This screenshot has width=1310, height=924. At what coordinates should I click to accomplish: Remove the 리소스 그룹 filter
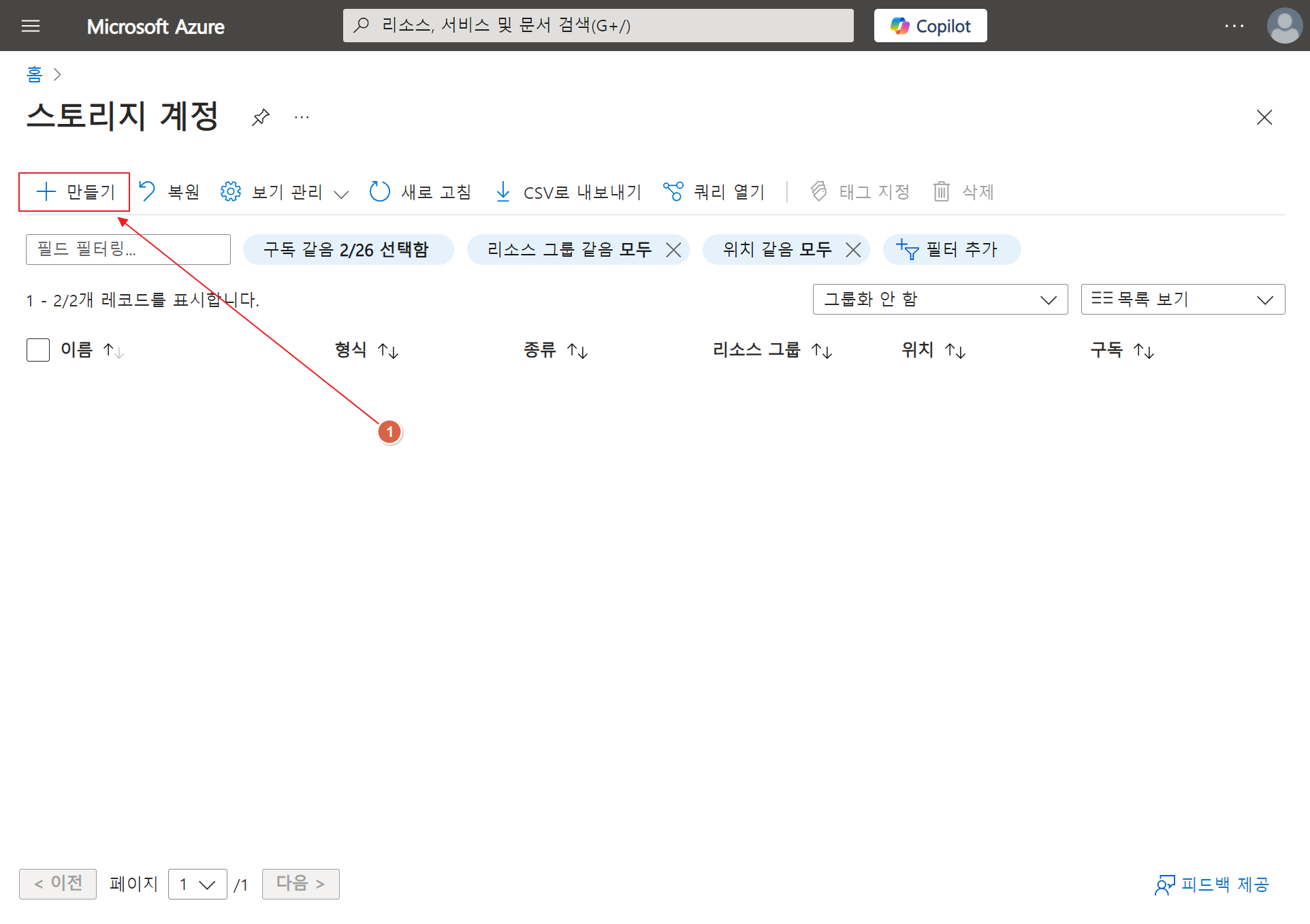pos(673,250)
